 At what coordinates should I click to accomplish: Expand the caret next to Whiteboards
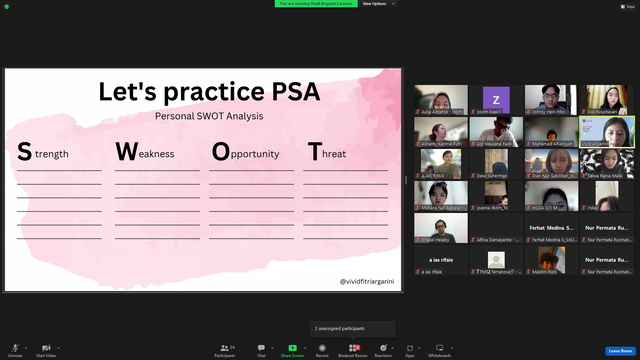pos(452,348)
